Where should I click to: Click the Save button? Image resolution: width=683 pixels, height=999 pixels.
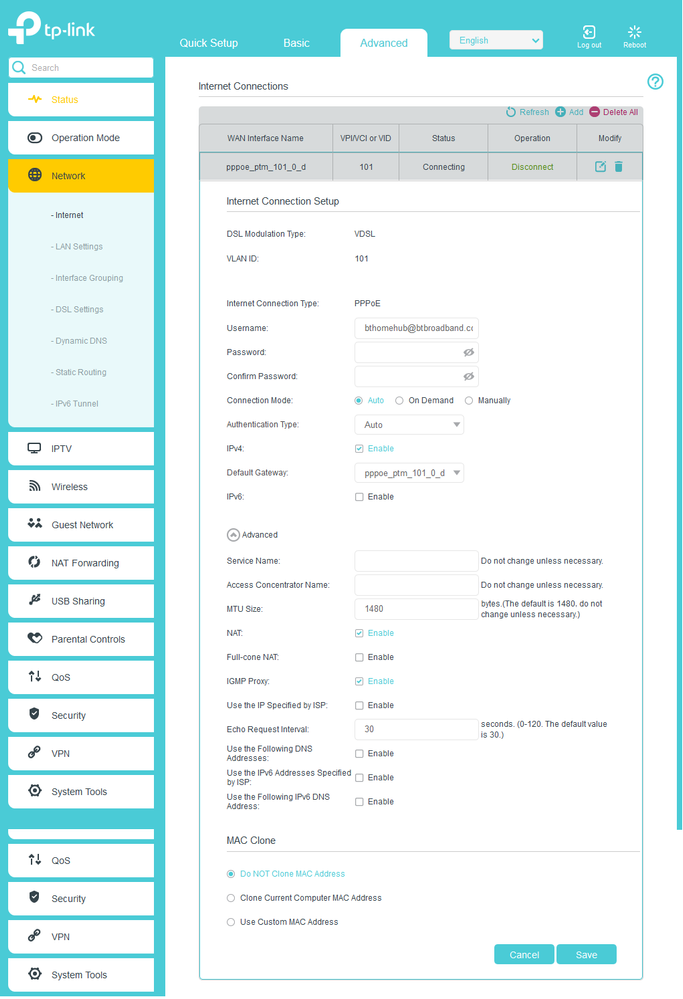586,955
